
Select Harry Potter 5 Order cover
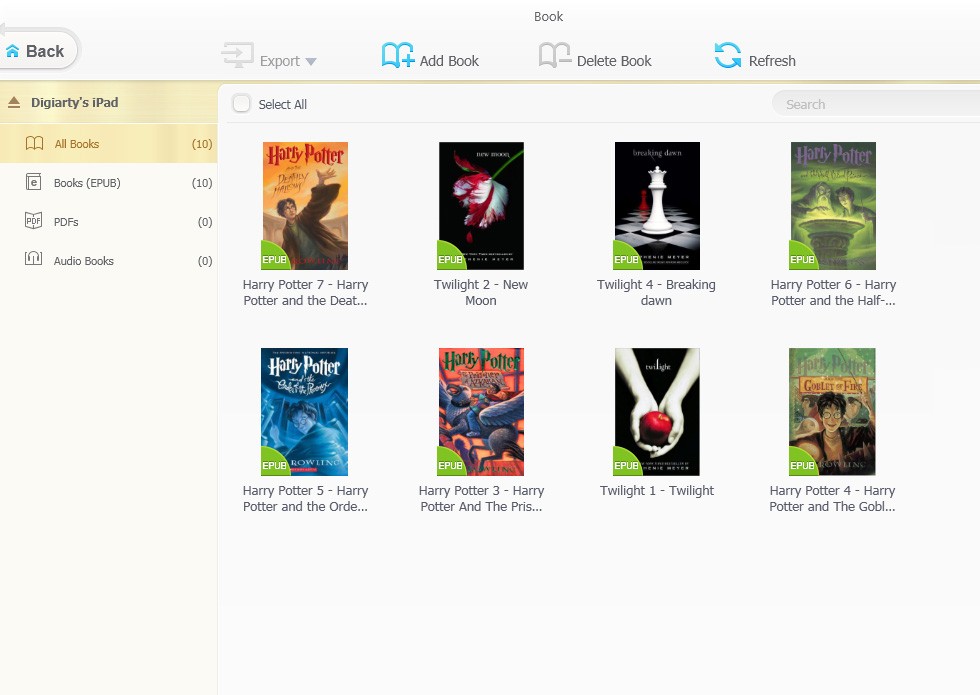click(x=304, y=412)
